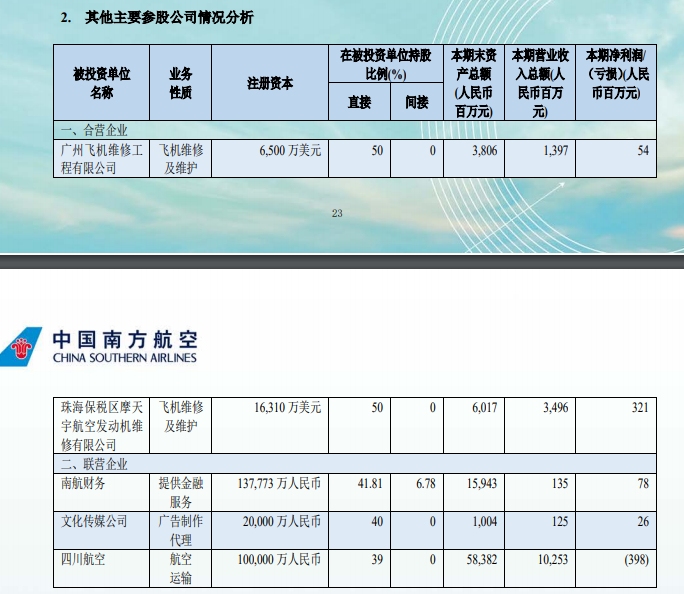Click the 40 direct holding value
The width and height of the screenshot is (684, 594).
(x=377, y=521)
